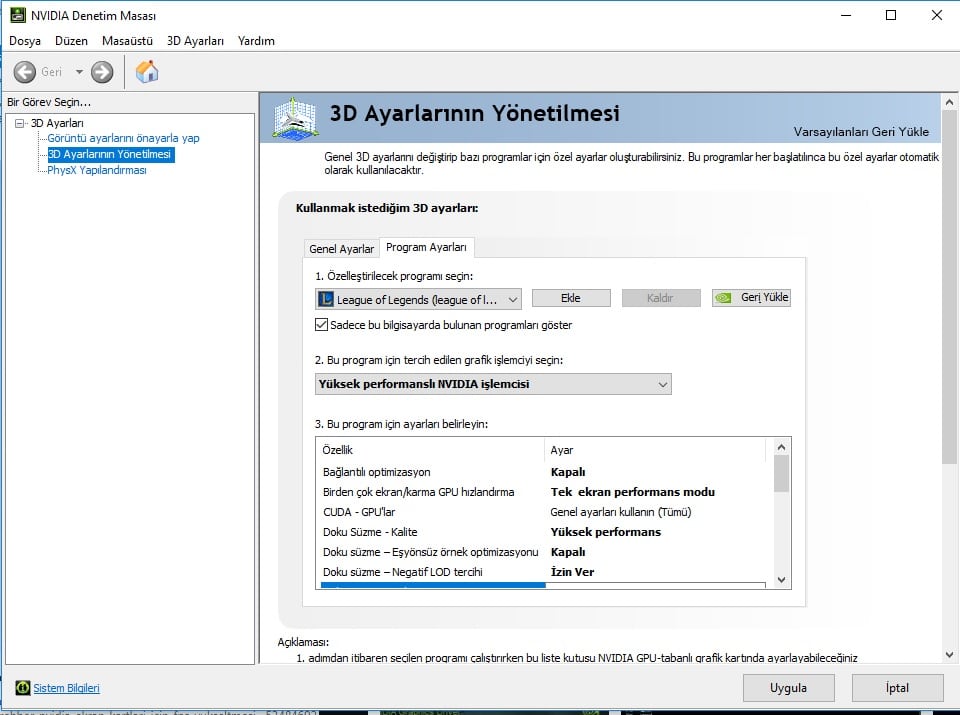Open the 3D Ayarları menu
960x715 pixels.
coord(195,41)
